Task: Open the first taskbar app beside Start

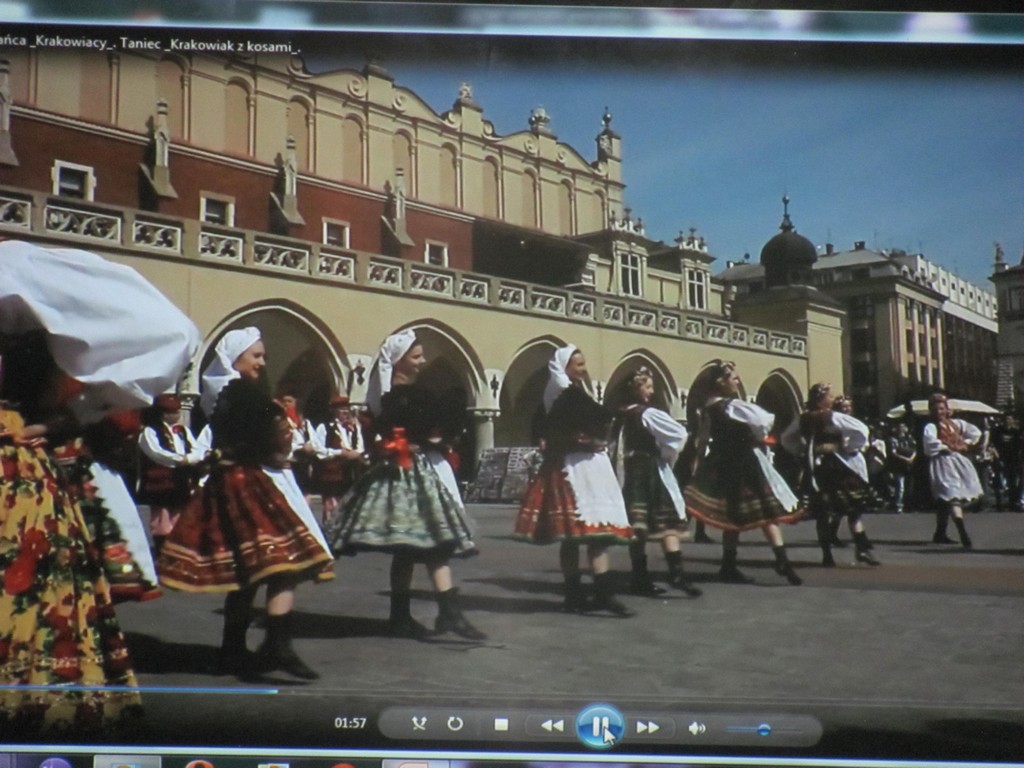Action: (127, 763)
